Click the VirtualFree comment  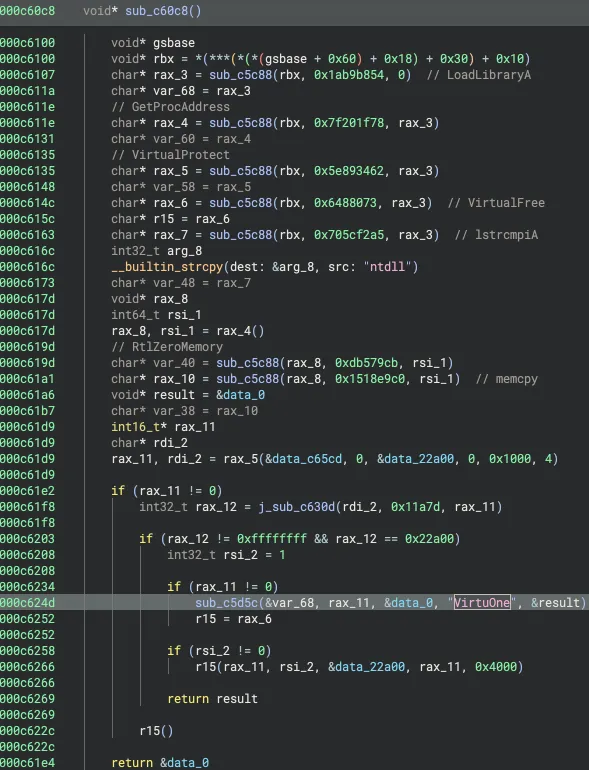click(x=496, y=203)
